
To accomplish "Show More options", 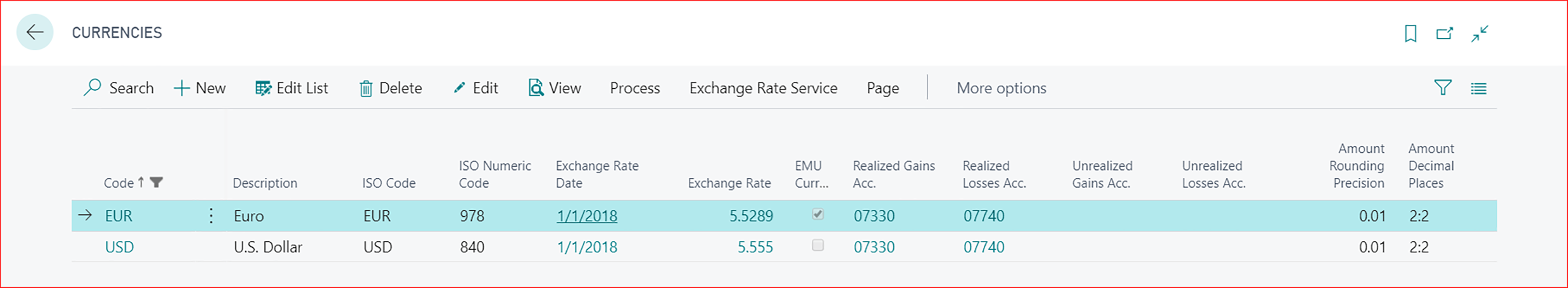I will (1001, 88).
